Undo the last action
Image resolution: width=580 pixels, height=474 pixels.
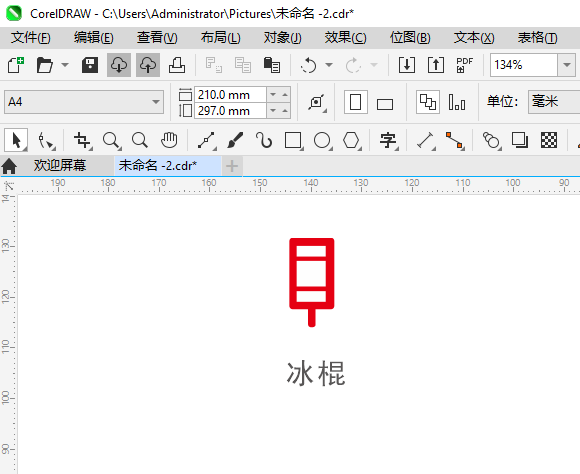click(308, 65)
